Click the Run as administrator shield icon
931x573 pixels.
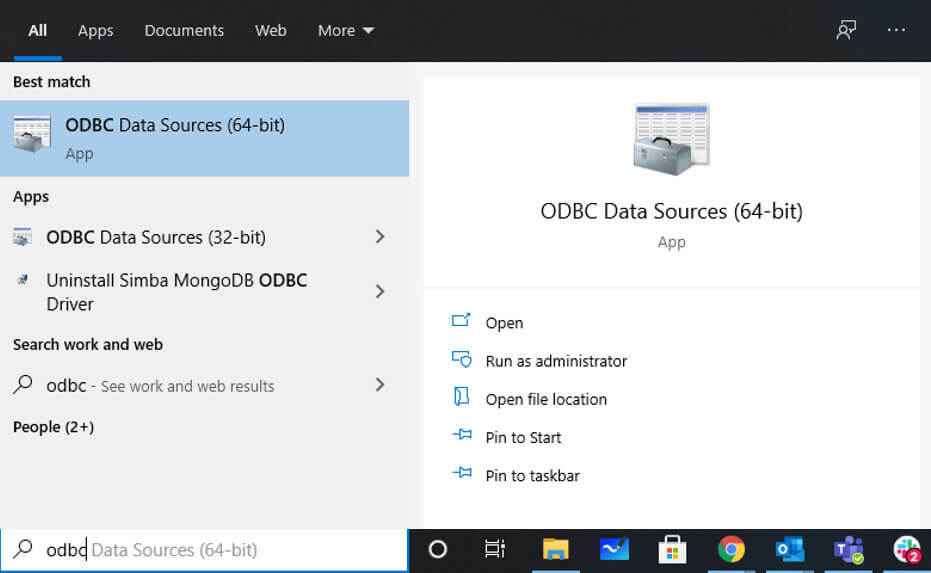[x=461, y=359]
